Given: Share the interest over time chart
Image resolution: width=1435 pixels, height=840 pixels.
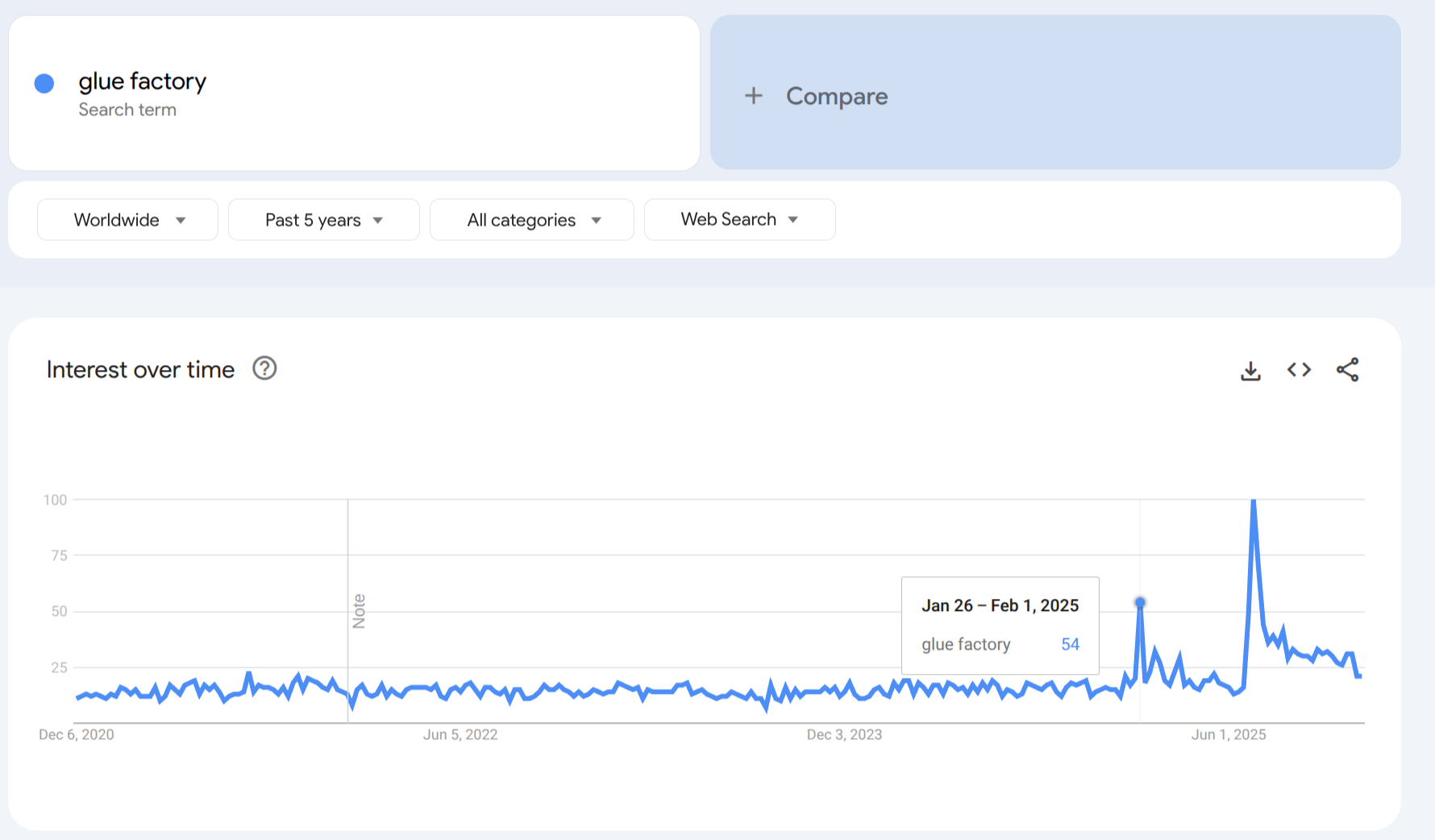Looking at the screenshot, I should tap(1347, 370).
